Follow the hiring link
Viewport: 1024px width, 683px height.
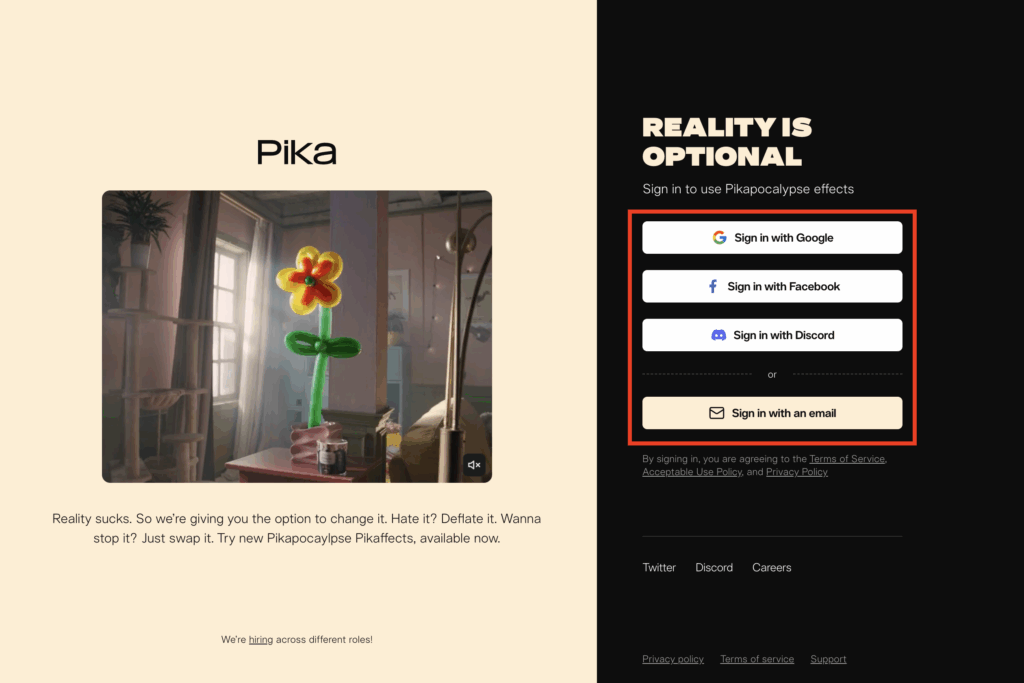pyautogui.click(x=261, y=640)
